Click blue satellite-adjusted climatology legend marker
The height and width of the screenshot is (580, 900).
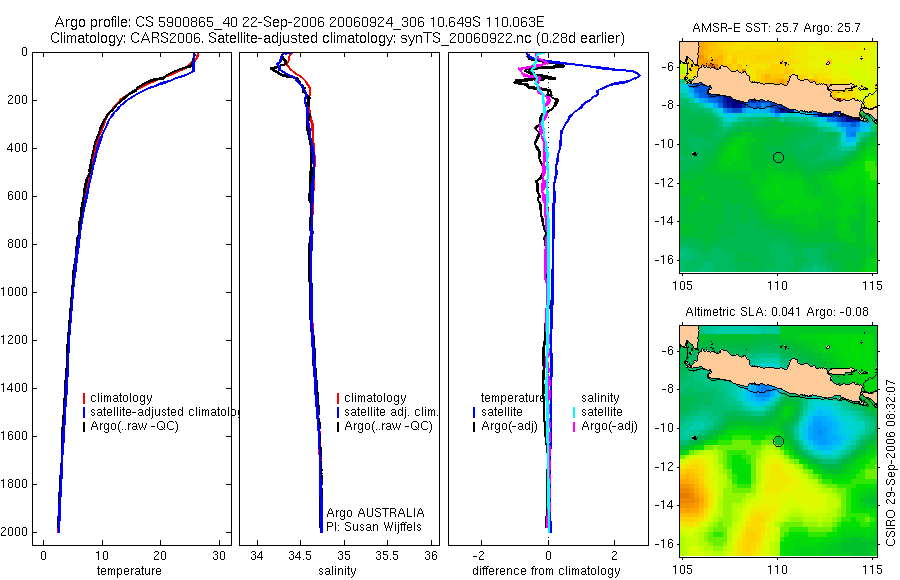tap(84, 412)
